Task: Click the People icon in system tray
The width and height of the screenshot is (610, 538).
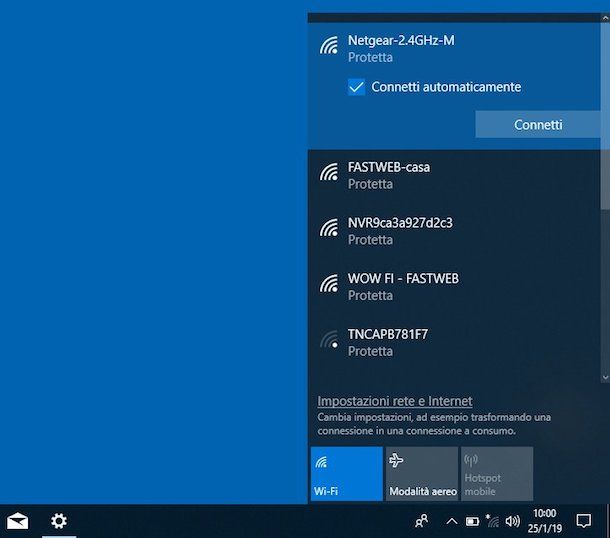Action: tap(422, 521)
